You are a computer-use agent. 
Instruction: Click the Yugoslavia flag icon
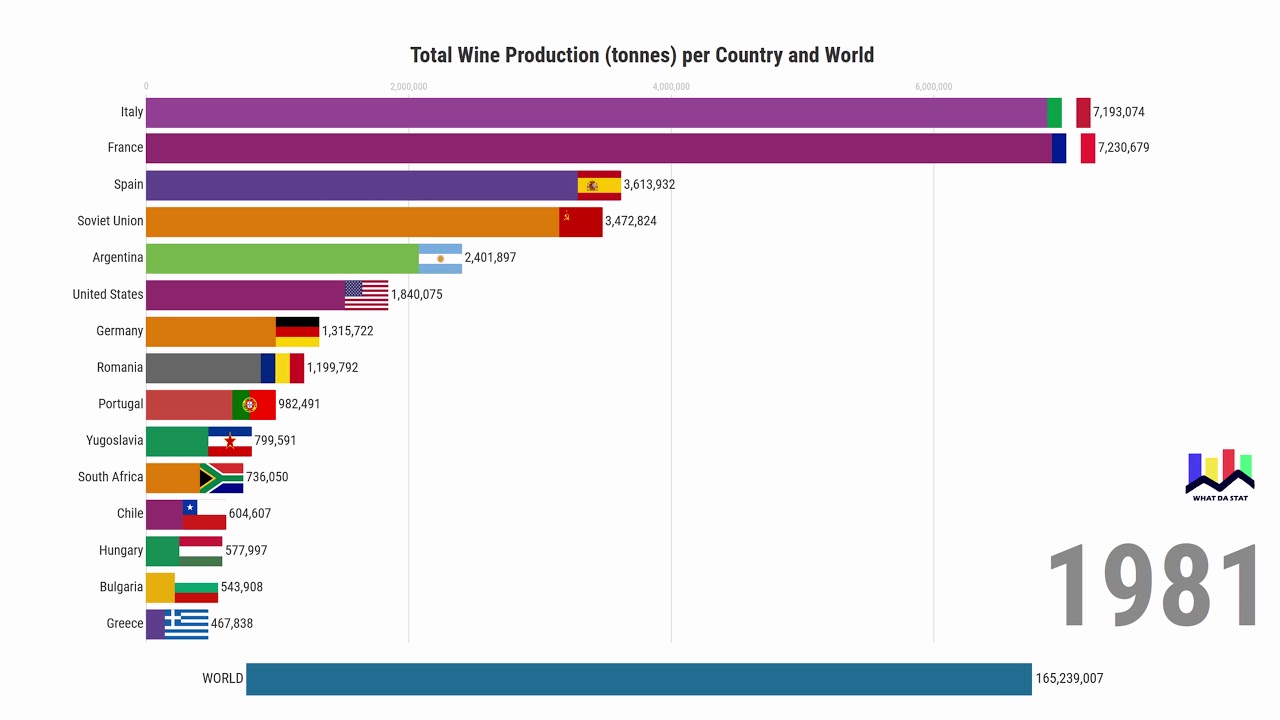pos(230,441)
